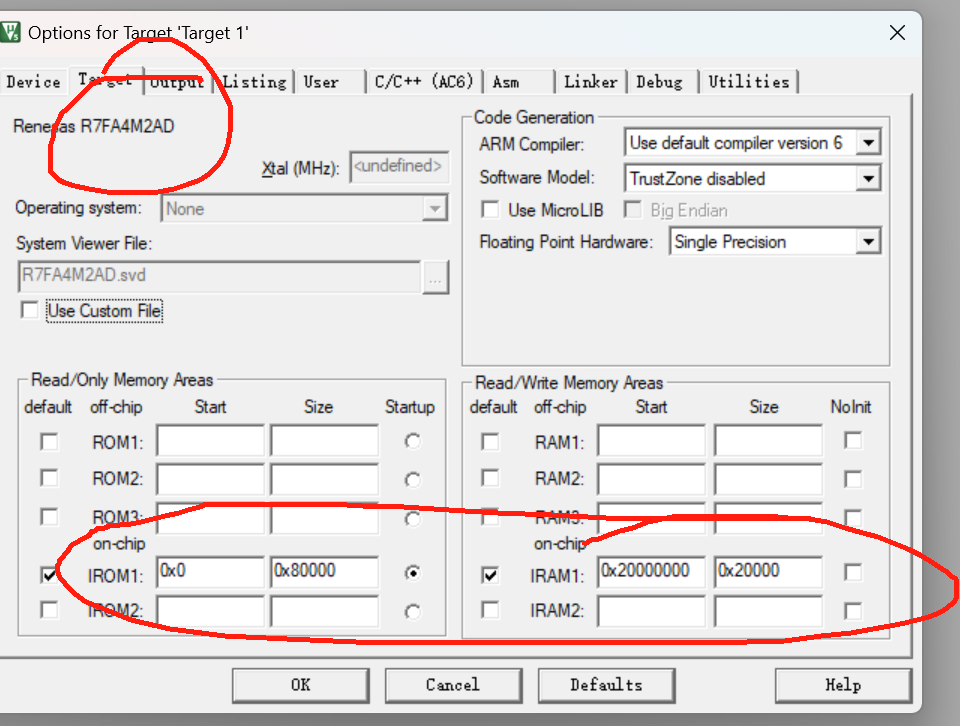This screenshot has height=726, width=960.
Task: Click the IRAM1 Start address field
Action: point(651,571)
